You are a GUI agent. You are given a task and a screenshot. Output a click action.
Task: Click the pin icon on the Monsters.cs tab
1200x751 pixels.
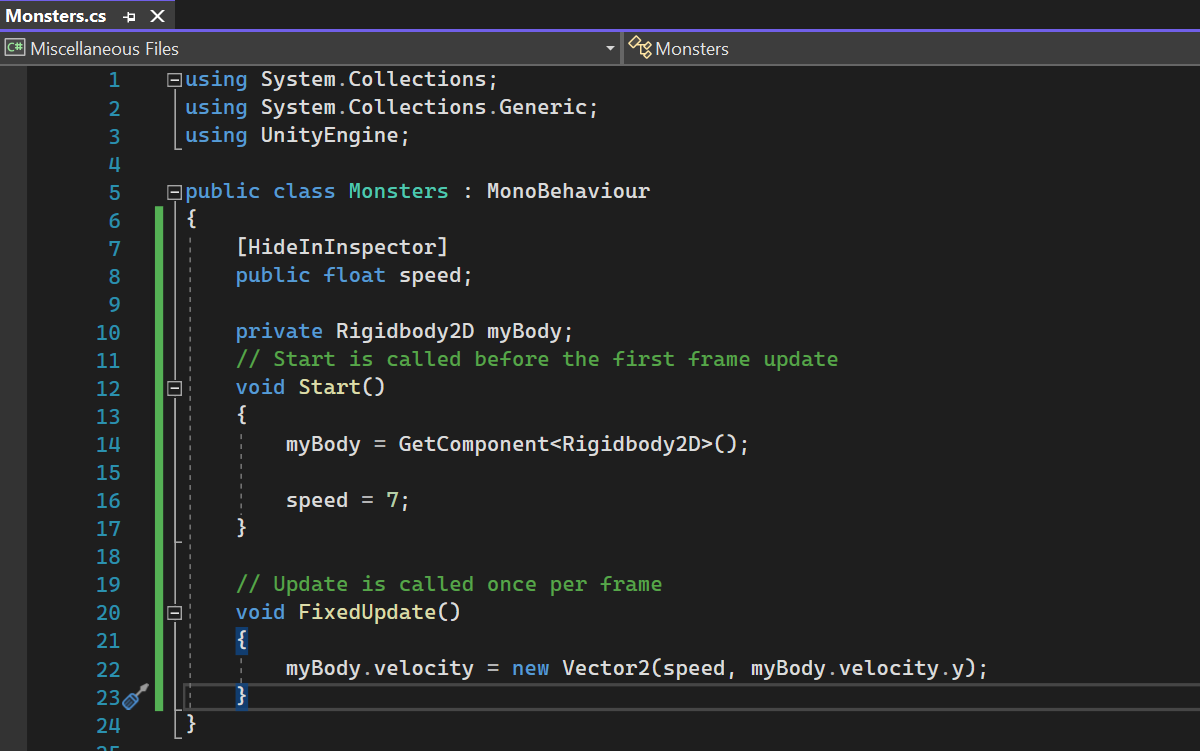128,16
